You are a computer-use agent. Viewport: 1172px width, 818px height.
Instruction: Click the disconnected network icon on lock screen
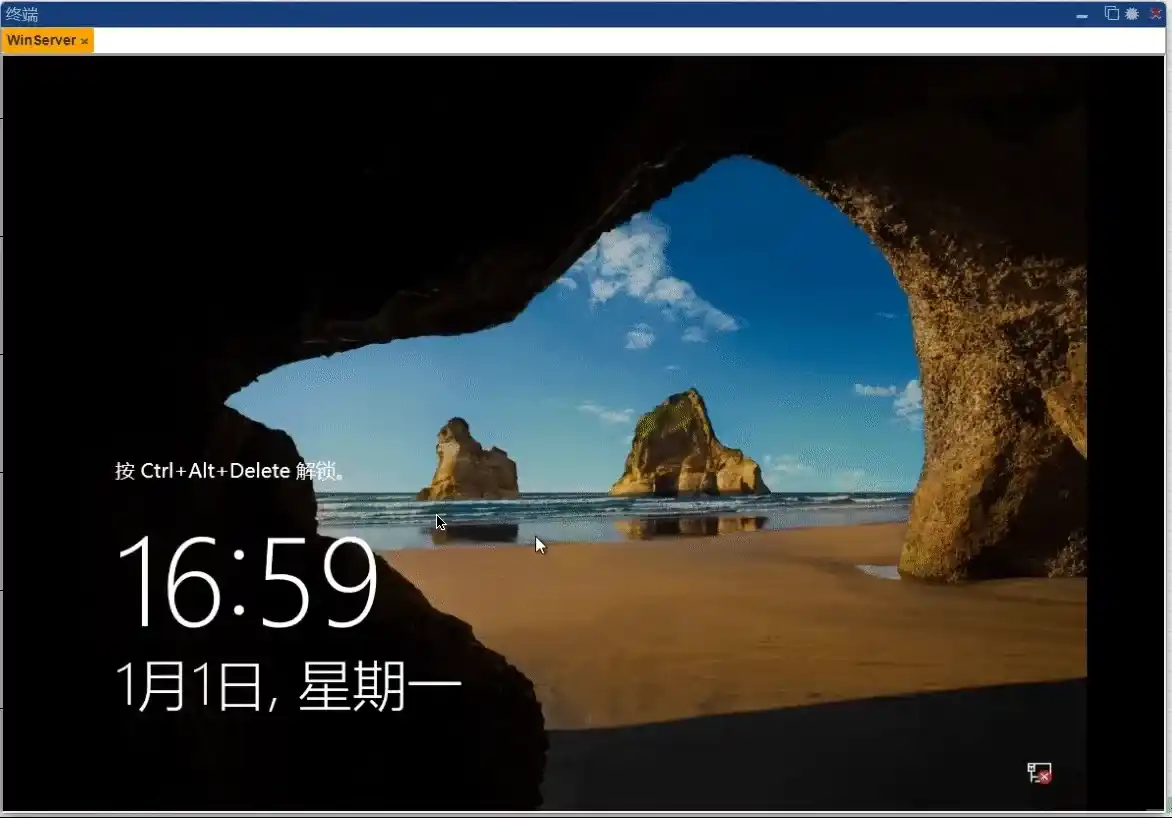pos(1039,772)
